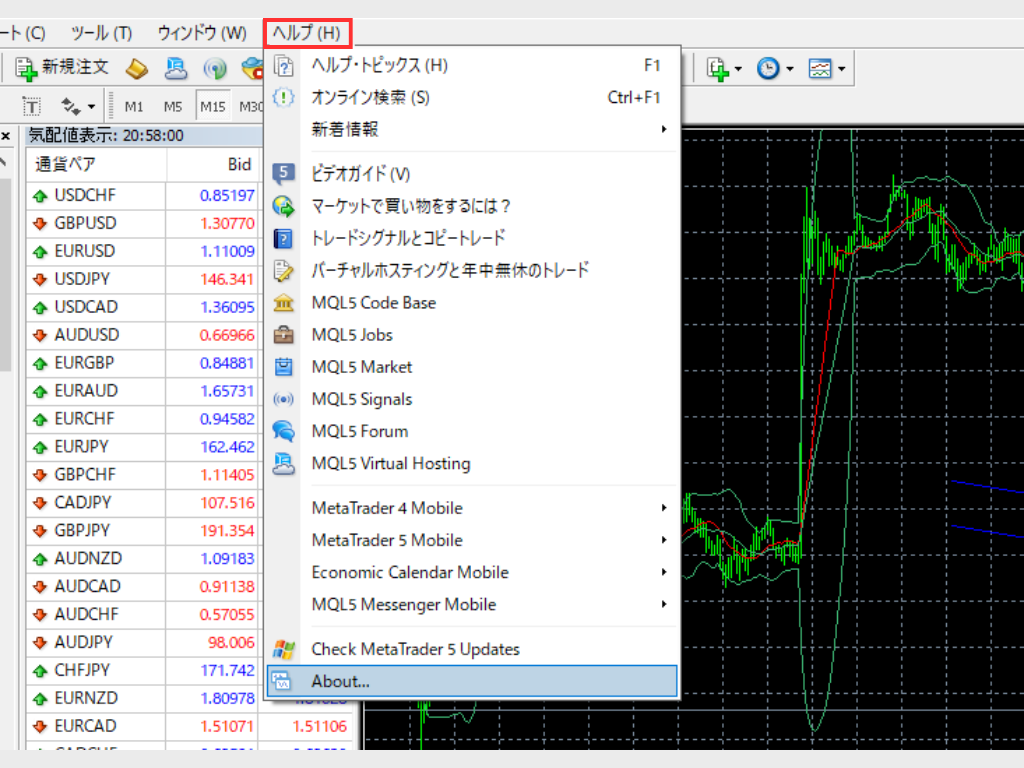Open MQL5 Signals entry

[x=472, y=399]
